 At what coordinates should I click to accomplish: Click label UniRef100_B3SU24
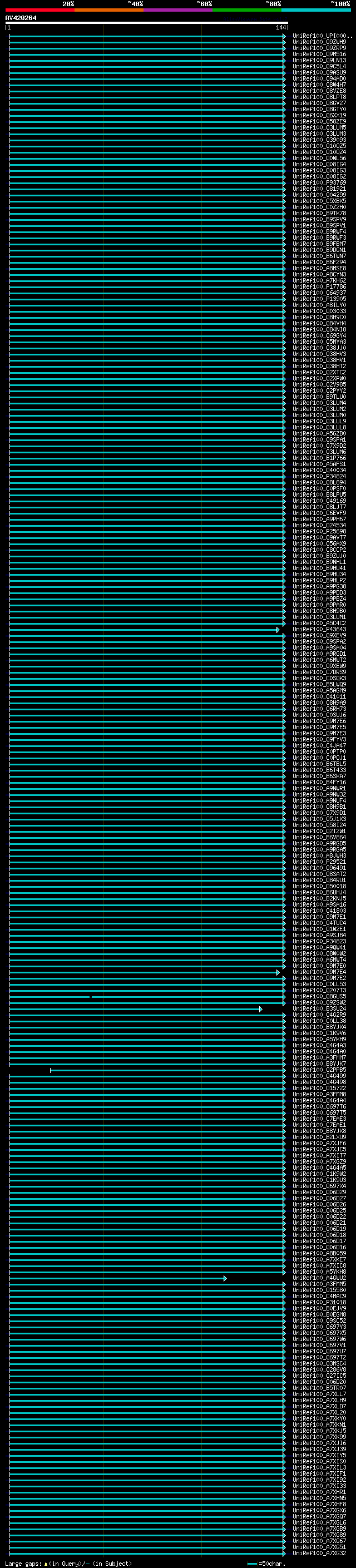[319, 1008]
